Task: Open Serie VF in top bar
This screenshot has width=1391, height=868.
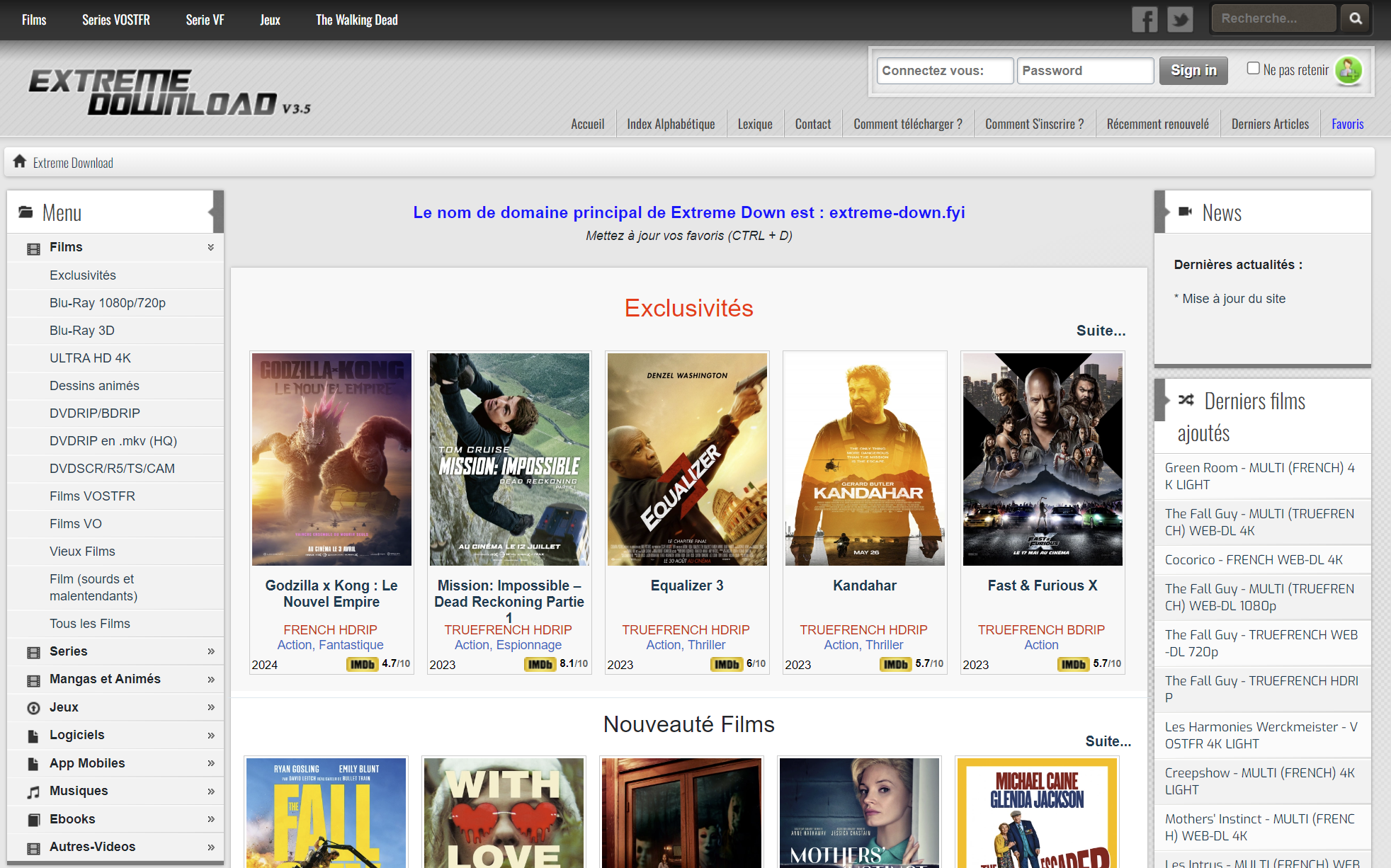Action: [205, 20]
